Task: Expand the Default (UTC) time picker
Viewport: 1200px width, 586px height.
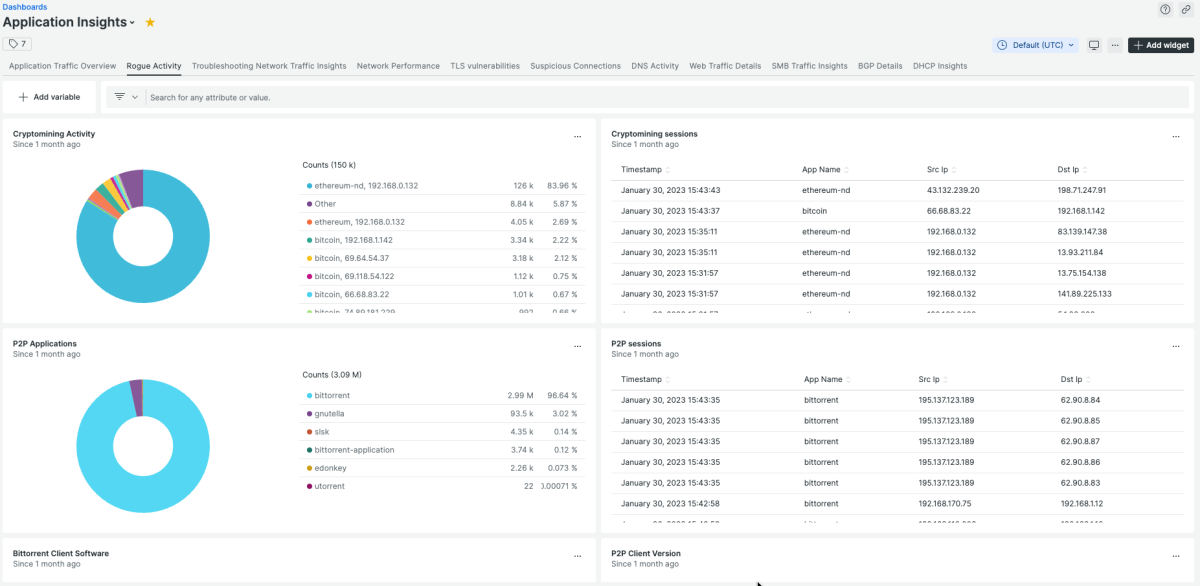Action: pos(1035,45)
